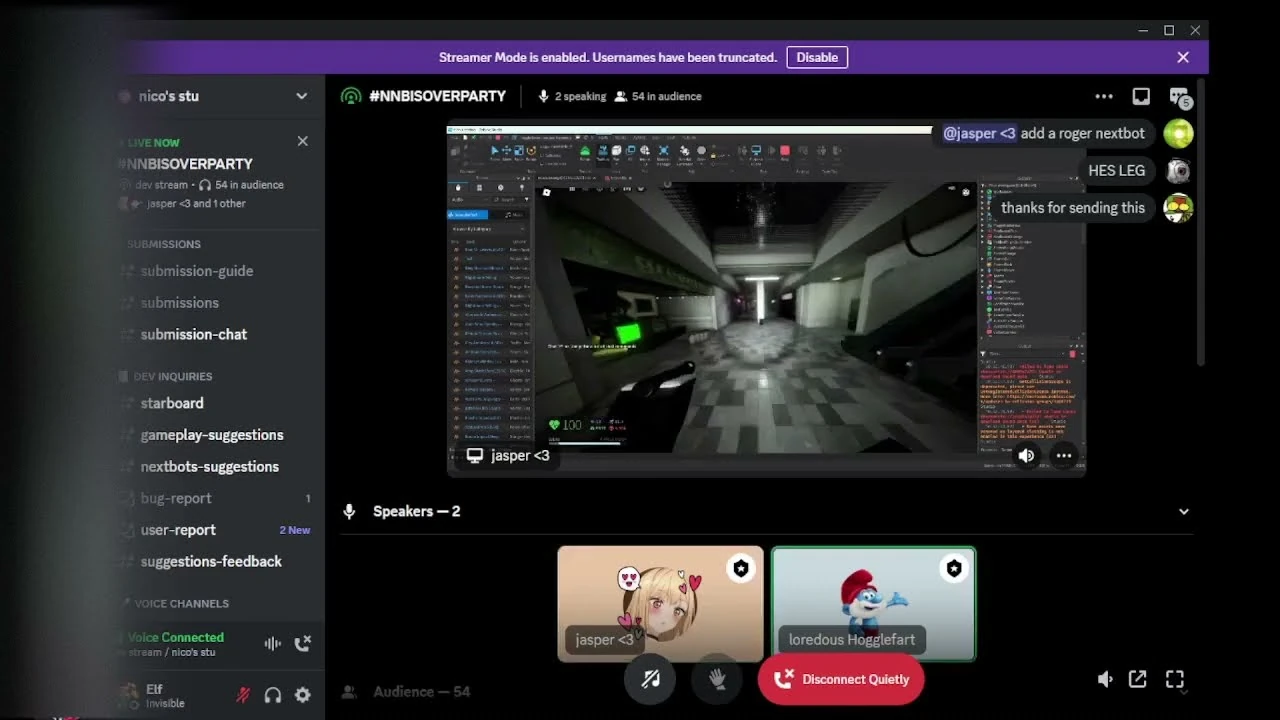This screenshot has height=720, width=1280.
Task: Toggle deafen on the Elf user panel
Action: coord(273,695)
